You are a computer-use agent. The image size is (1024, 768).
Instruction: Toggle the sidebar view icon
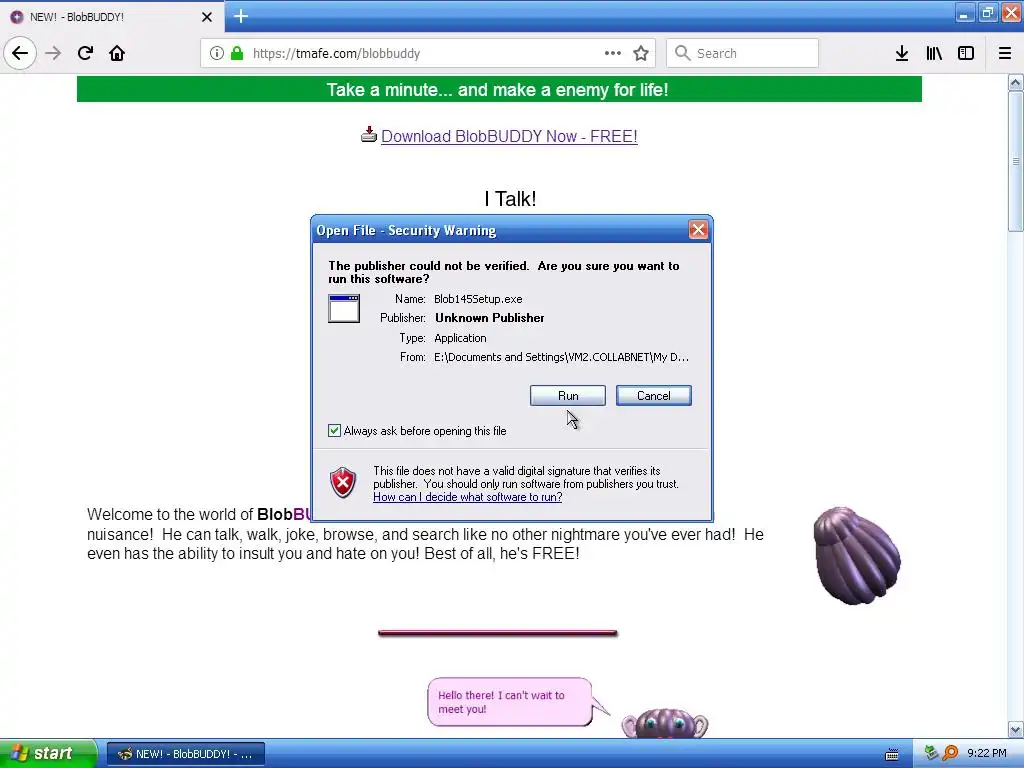tap(966, 53)
